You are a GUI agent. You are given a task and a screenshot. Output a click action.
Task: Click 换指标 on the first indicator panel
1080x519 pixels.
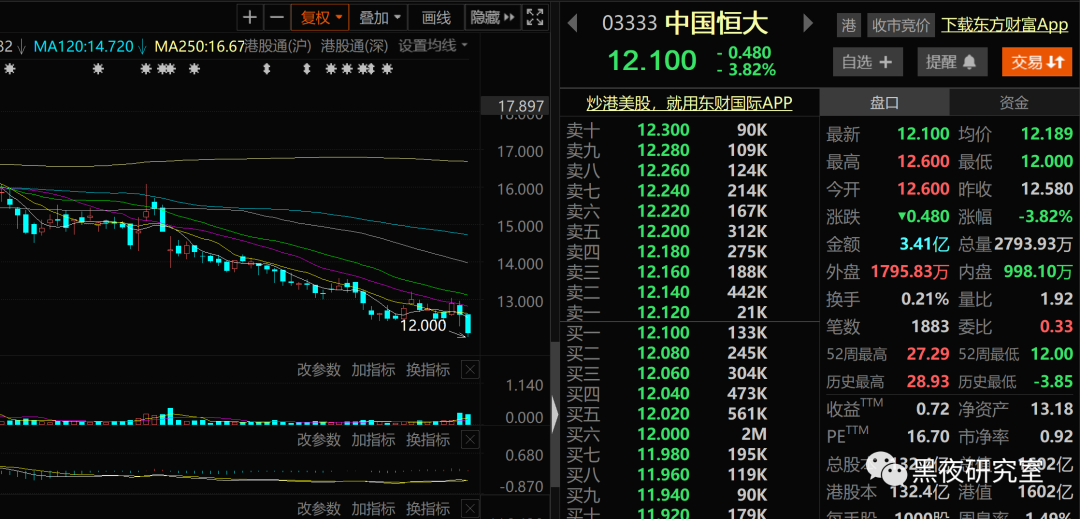tap(428, 370)
